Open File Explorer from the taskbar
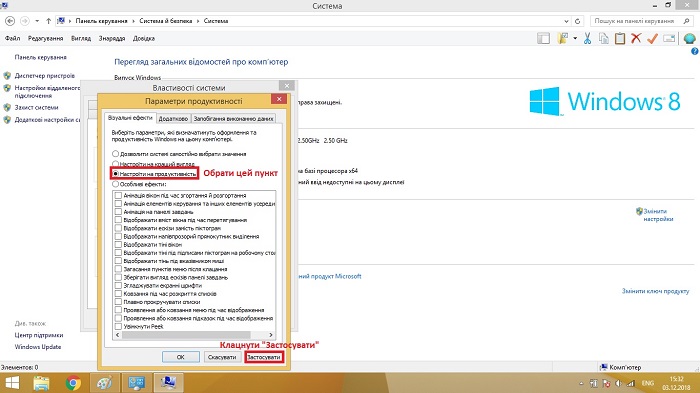Viewport: 700px width, 393px height. (42, 383)
